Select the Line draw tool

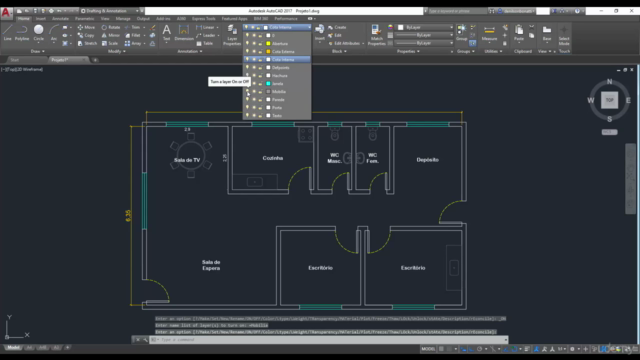7,33
